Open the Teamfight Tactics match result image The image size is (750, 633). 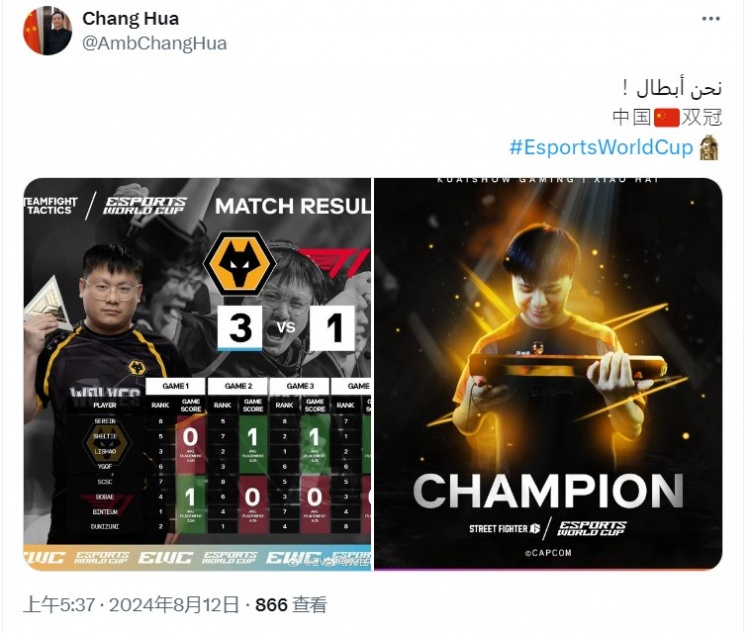click(x=197, y=374)
